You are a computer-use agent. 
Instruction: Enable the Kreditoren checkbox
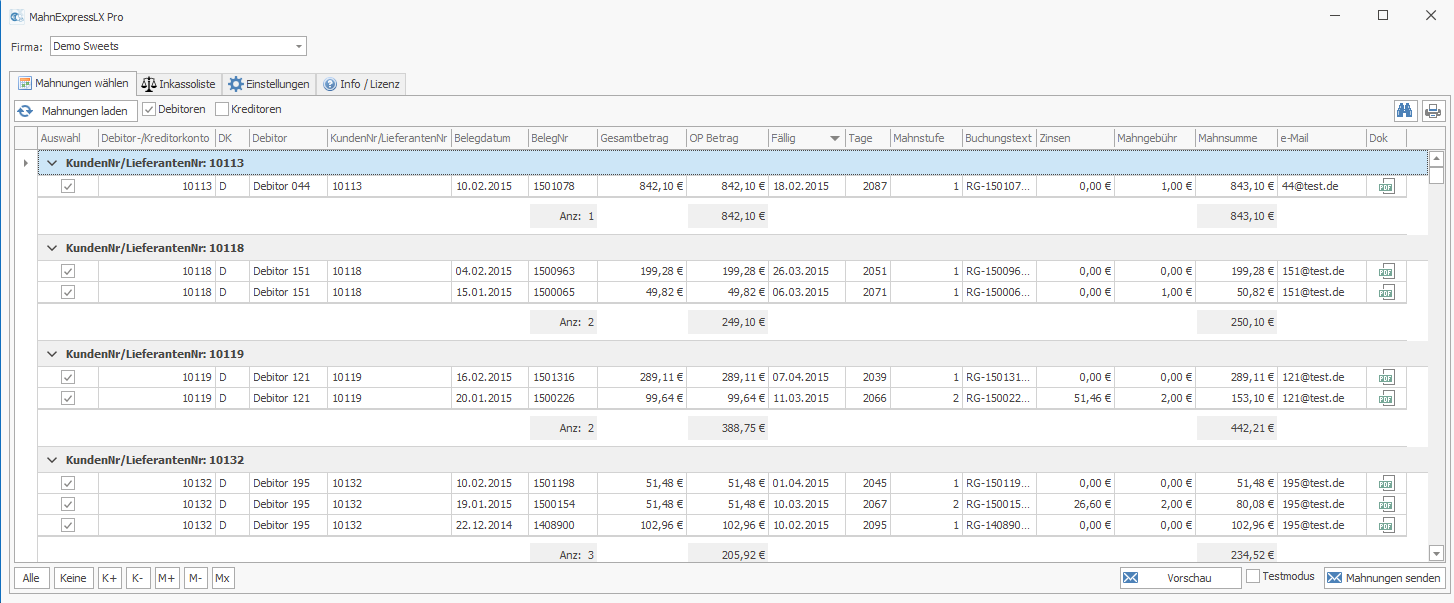tap(222, 109)
